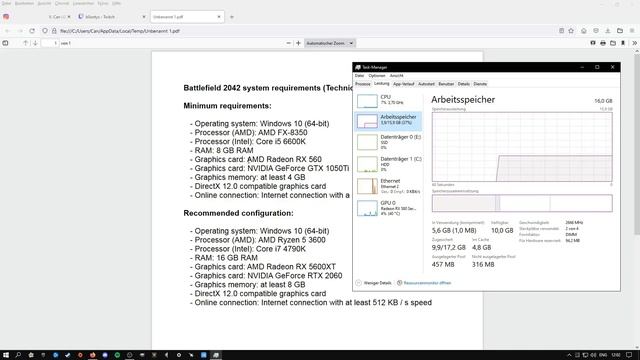Open the Datei menu in the browser

pos(7,3)
